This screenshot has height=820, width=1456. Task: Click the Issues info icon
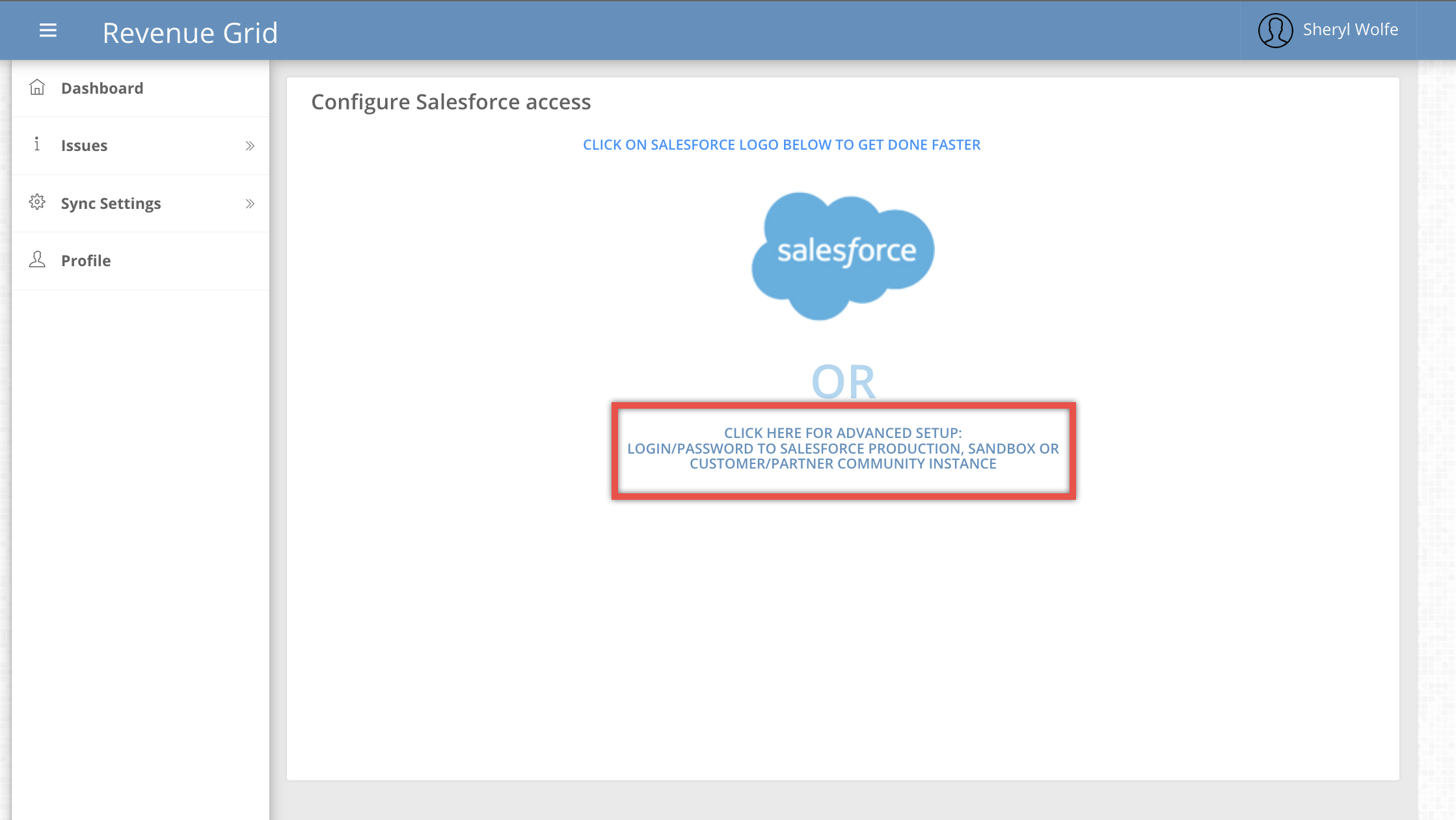click(37, 144)
